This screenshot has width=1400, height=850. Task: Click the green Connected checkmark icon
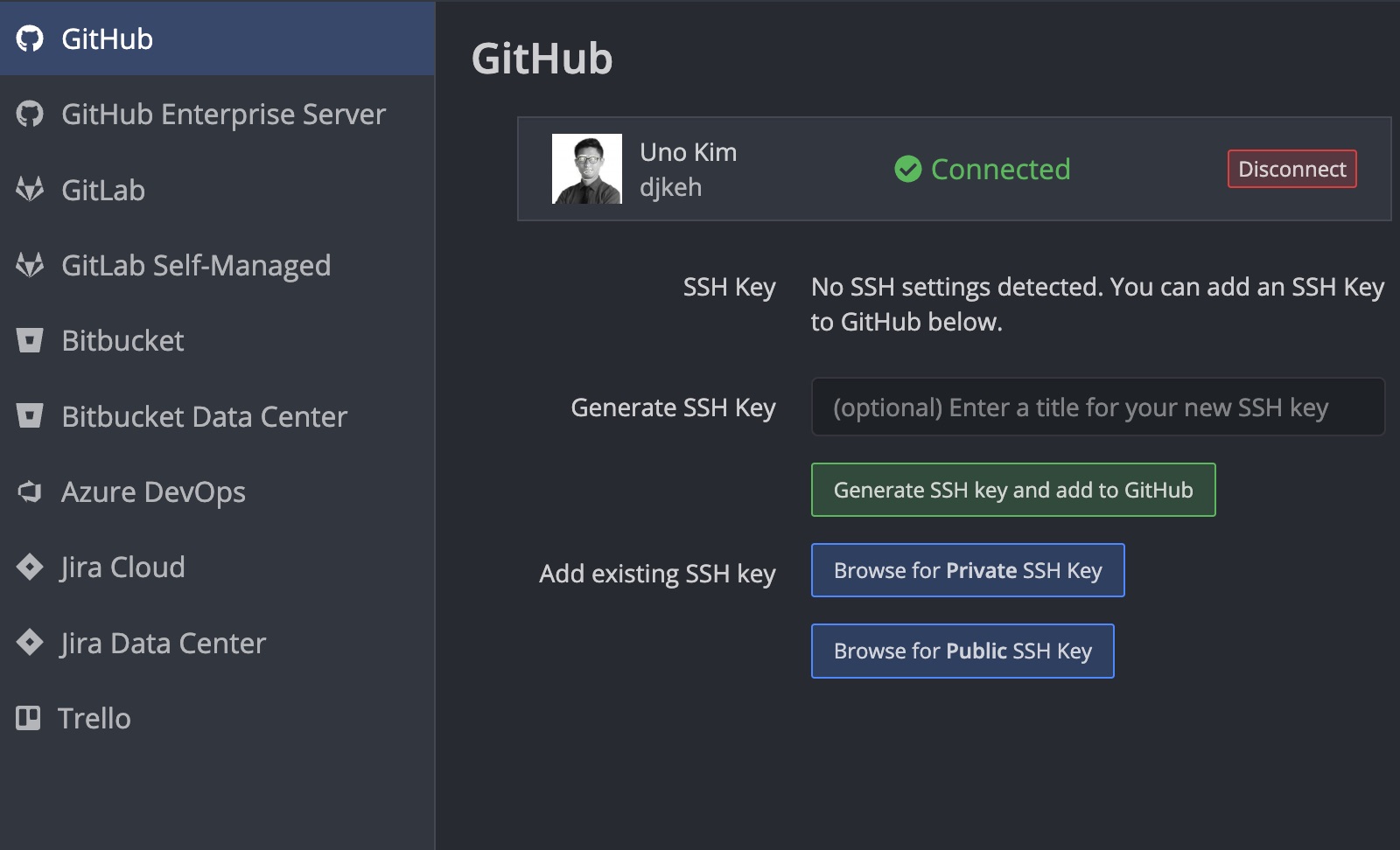click(908, 169)
